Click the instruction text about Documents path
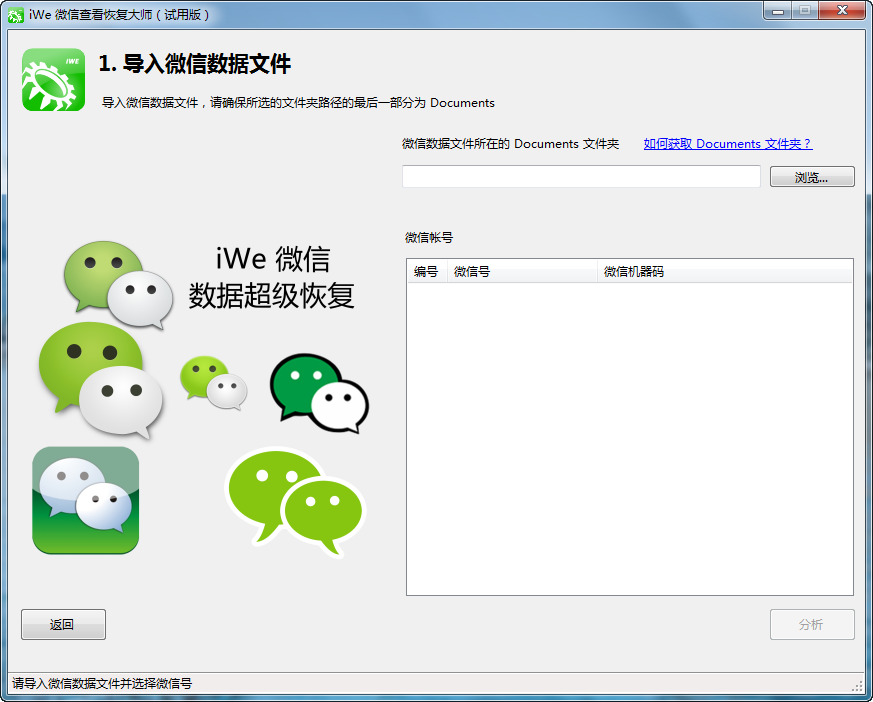873x702 pixels. [298, 102]
